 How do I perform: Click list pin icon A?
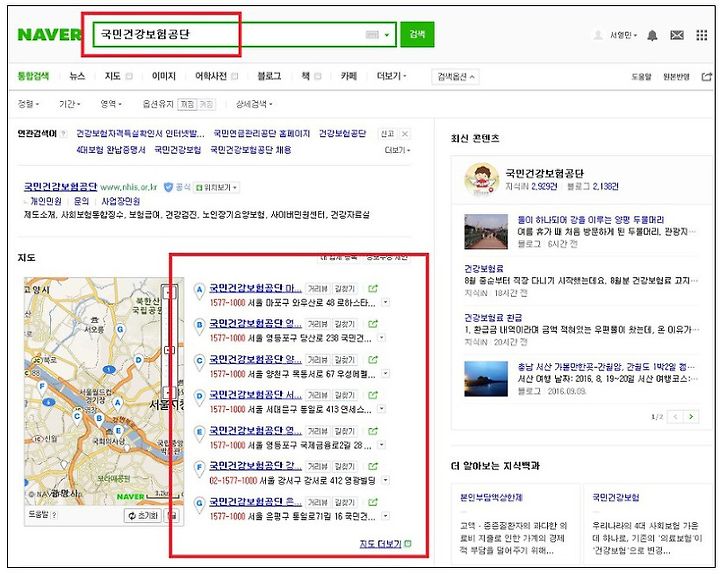[199, 291]
